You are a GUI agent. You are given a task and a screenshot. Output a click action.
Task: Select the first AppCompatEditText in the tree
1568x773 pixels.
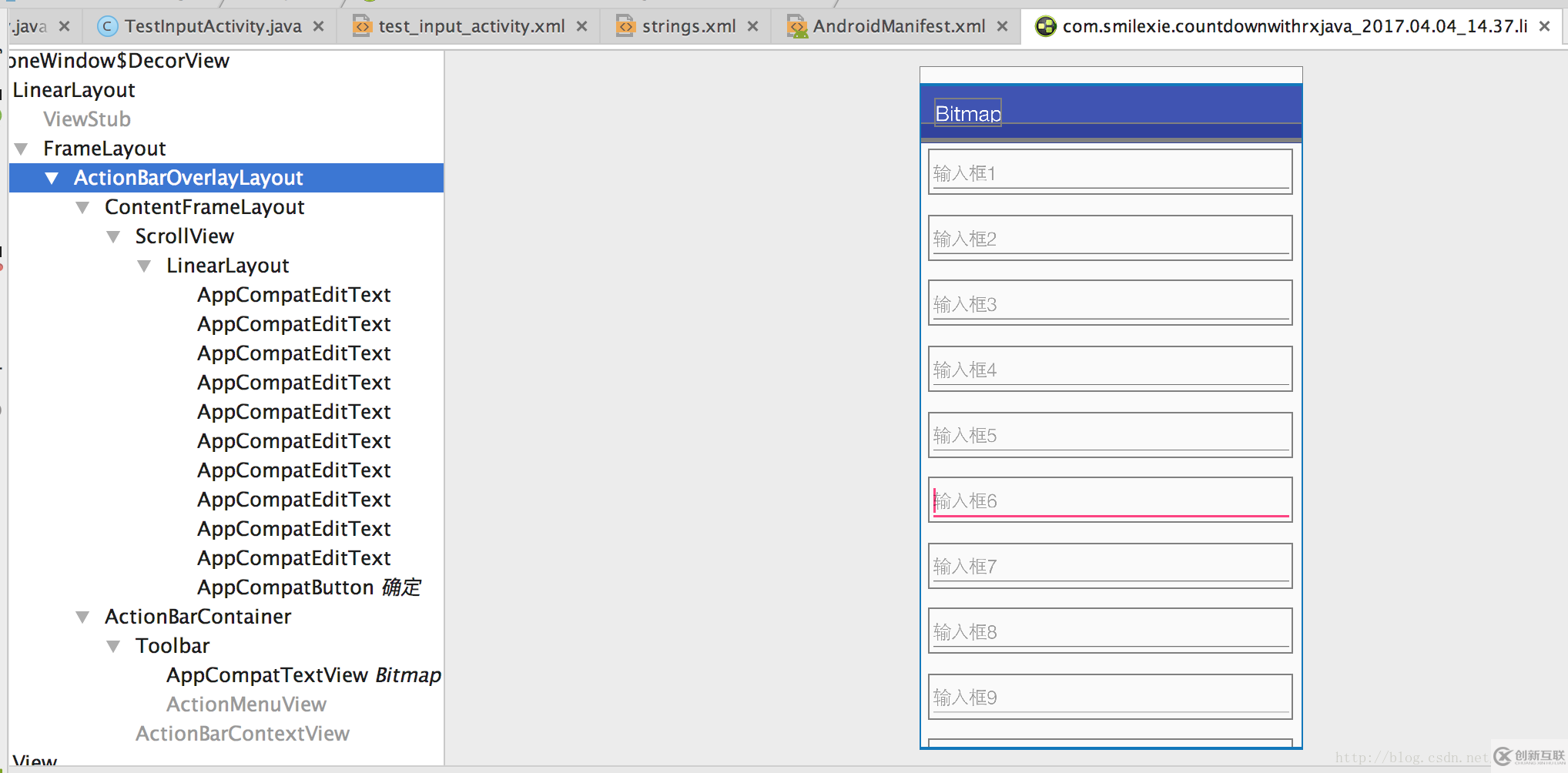point(294,295)
